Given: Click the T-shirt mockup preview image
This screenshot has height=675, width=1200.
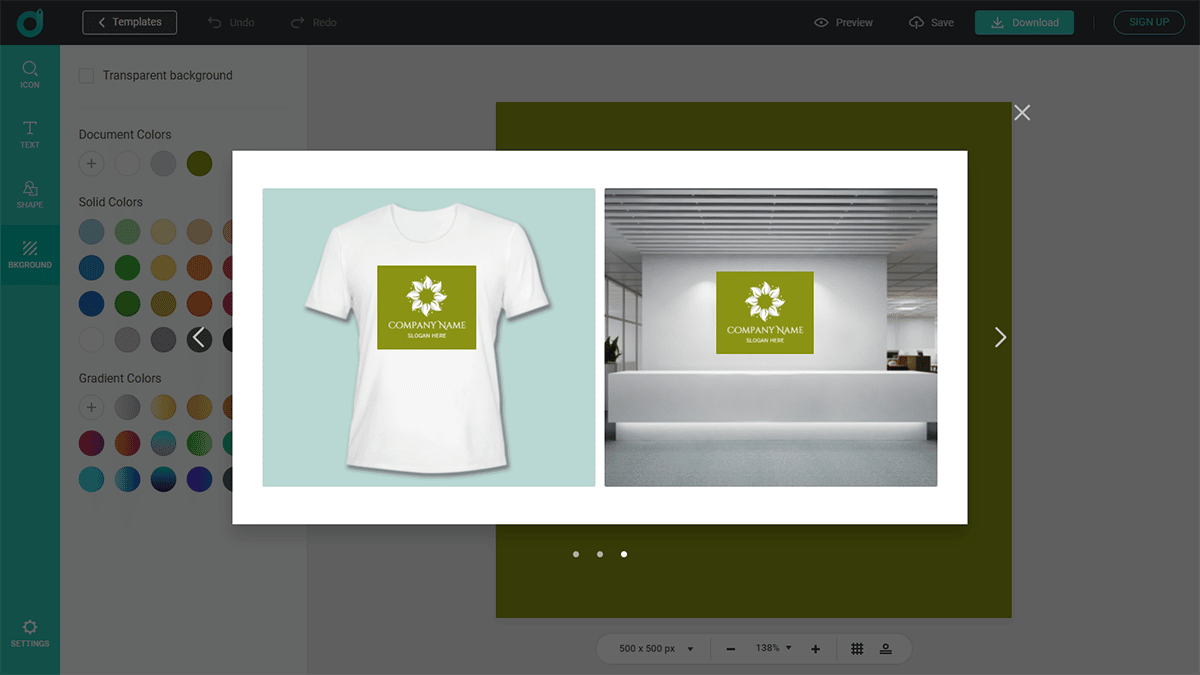Looking at the screenshot, I should [428, 337].
